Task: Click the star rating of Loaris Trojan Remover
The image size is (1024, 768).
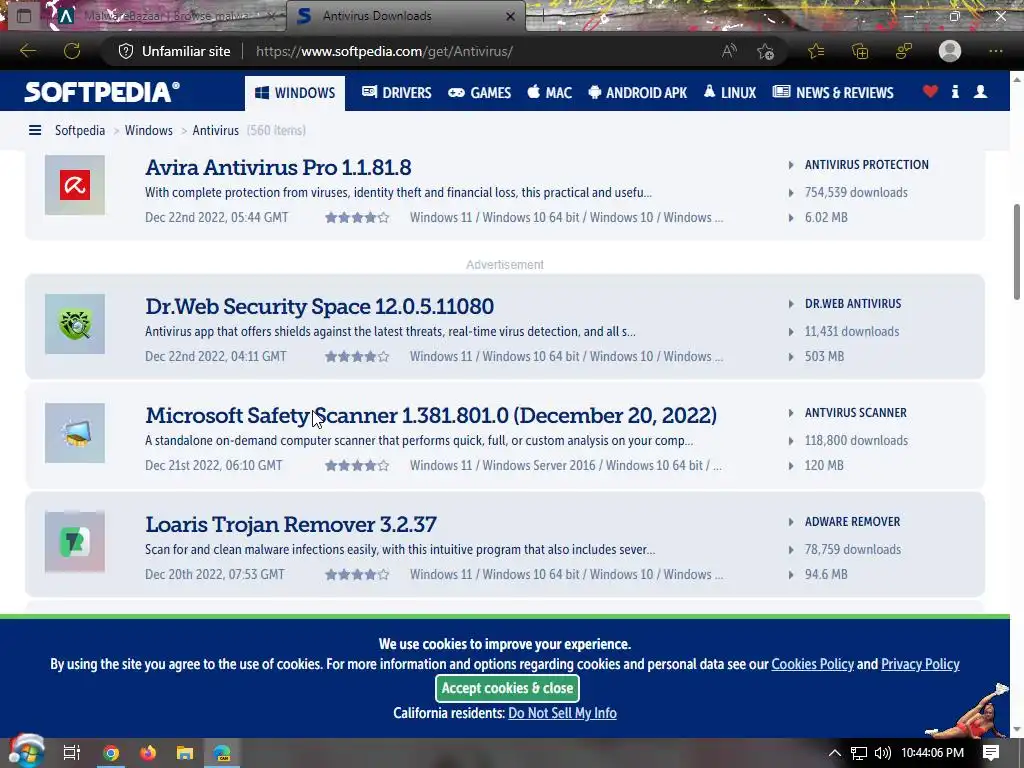Action: (357, 575)
